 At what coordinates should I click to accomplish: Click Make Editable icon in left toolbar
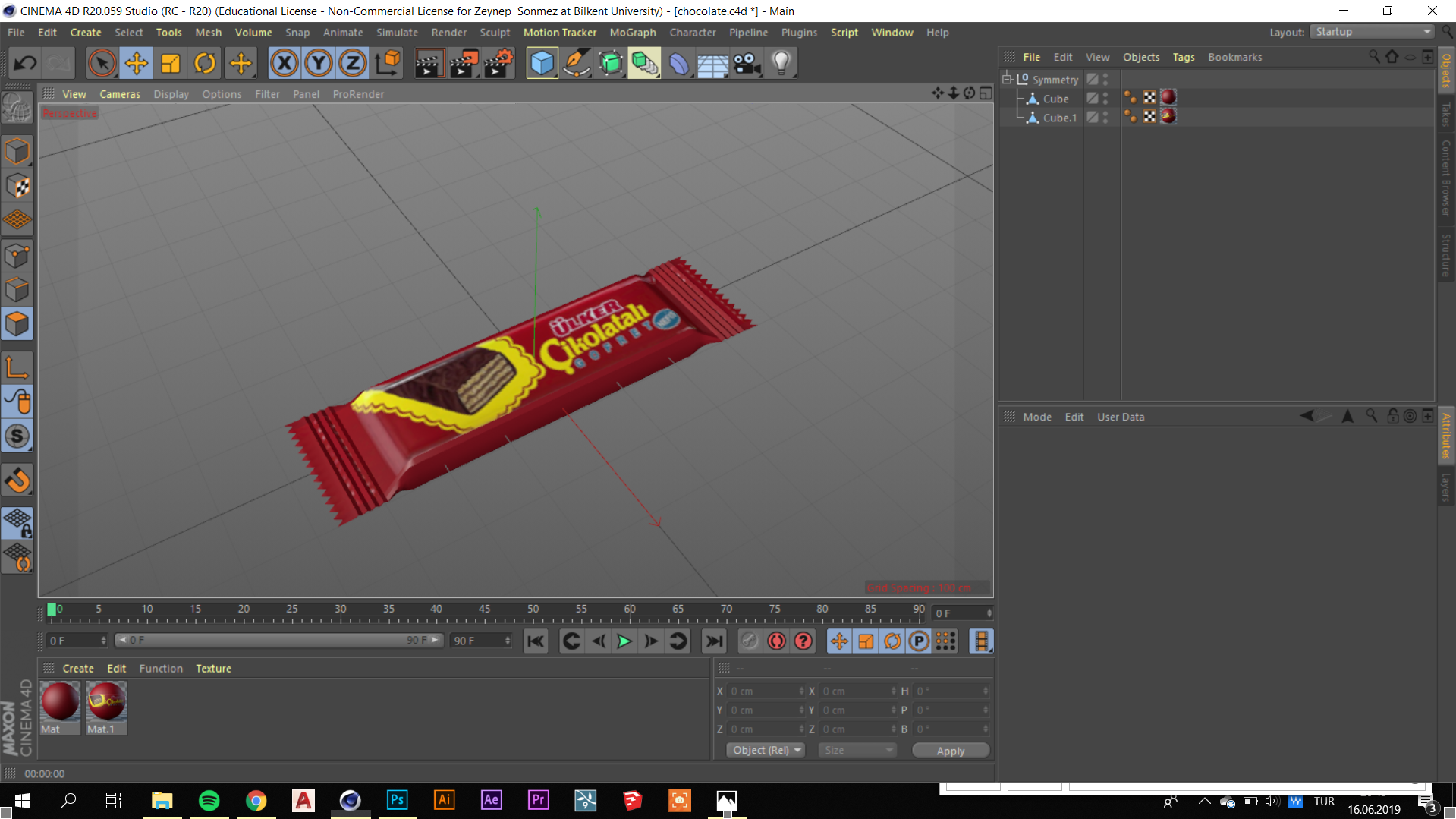click(17, 109)
